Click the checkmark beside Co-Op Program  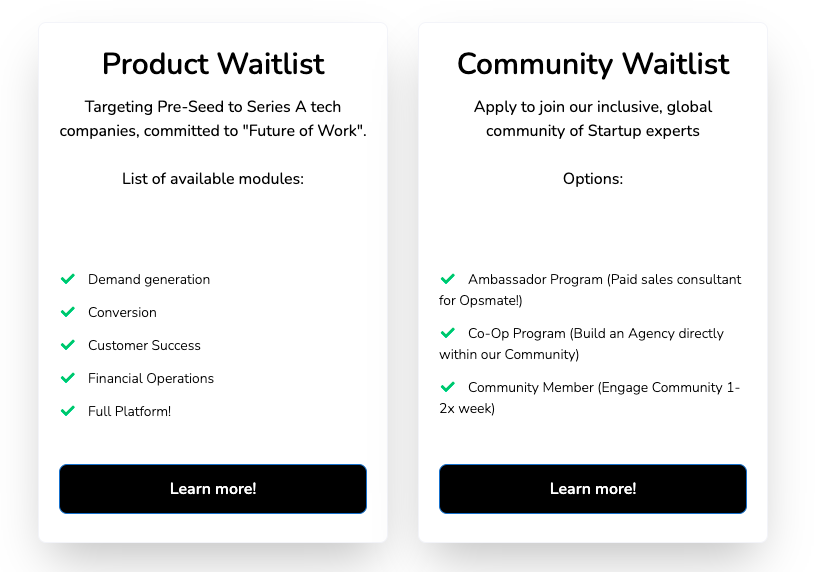pyautogui.click(x=448, y=333)
